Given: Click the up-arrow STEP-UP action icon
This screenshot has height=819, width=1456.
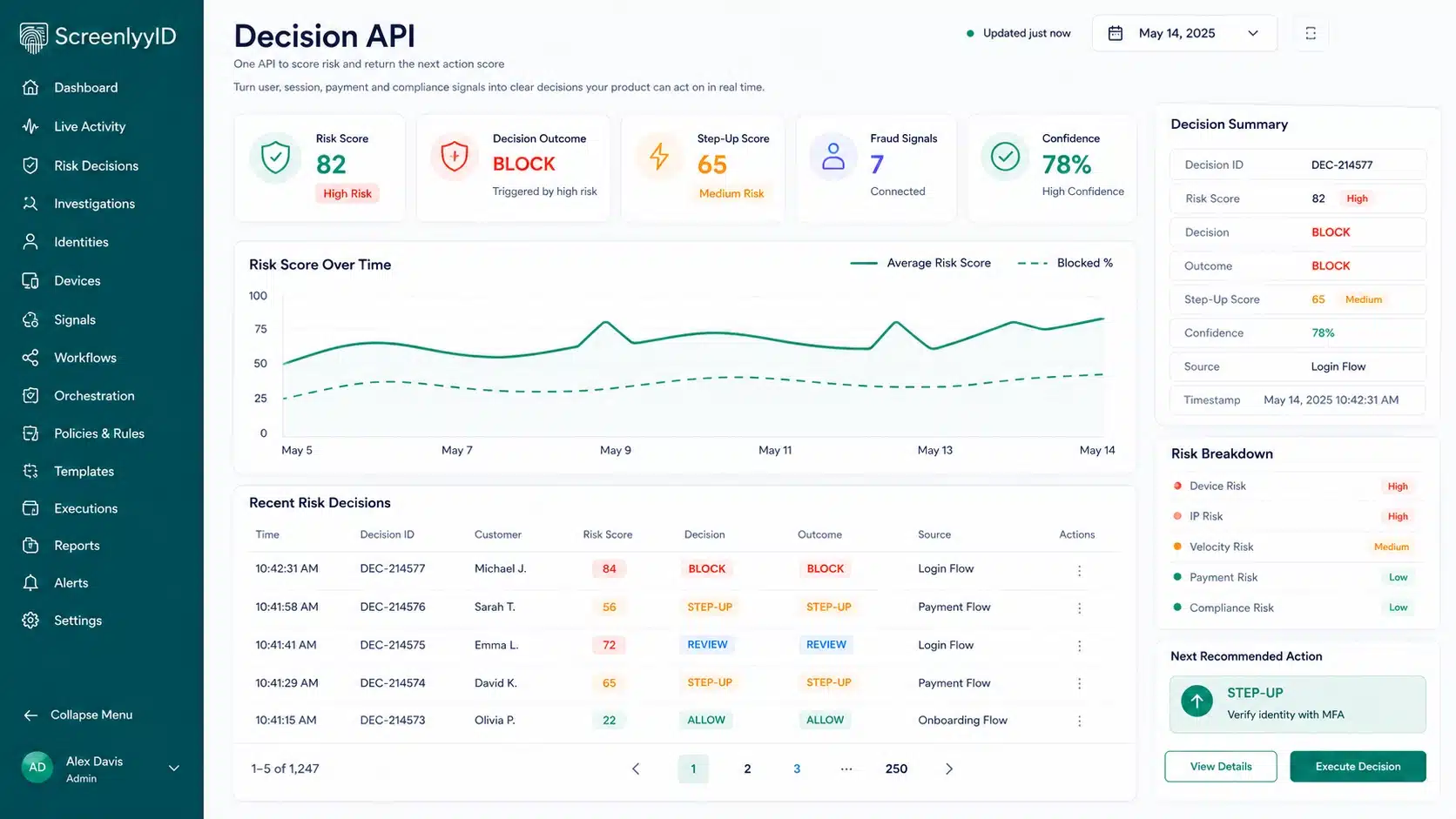Looking at the screenshot, I should pyautogui.click(x=1196, y=701).
